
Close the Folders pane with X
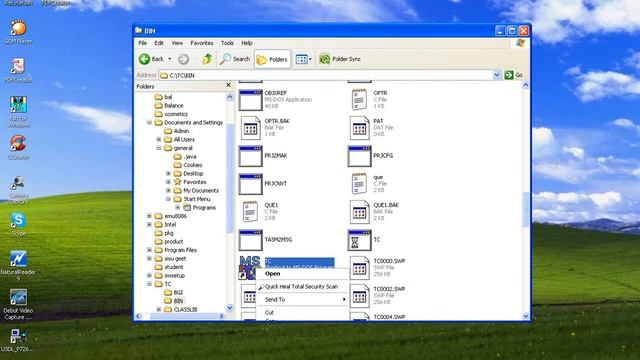pyautogui.click(x=229, y=85)
